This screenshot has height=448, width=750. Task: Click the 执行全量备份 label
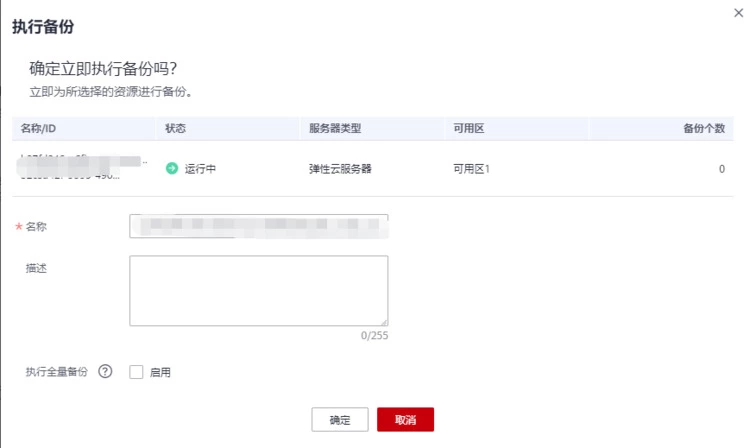(x=56, y=372)
